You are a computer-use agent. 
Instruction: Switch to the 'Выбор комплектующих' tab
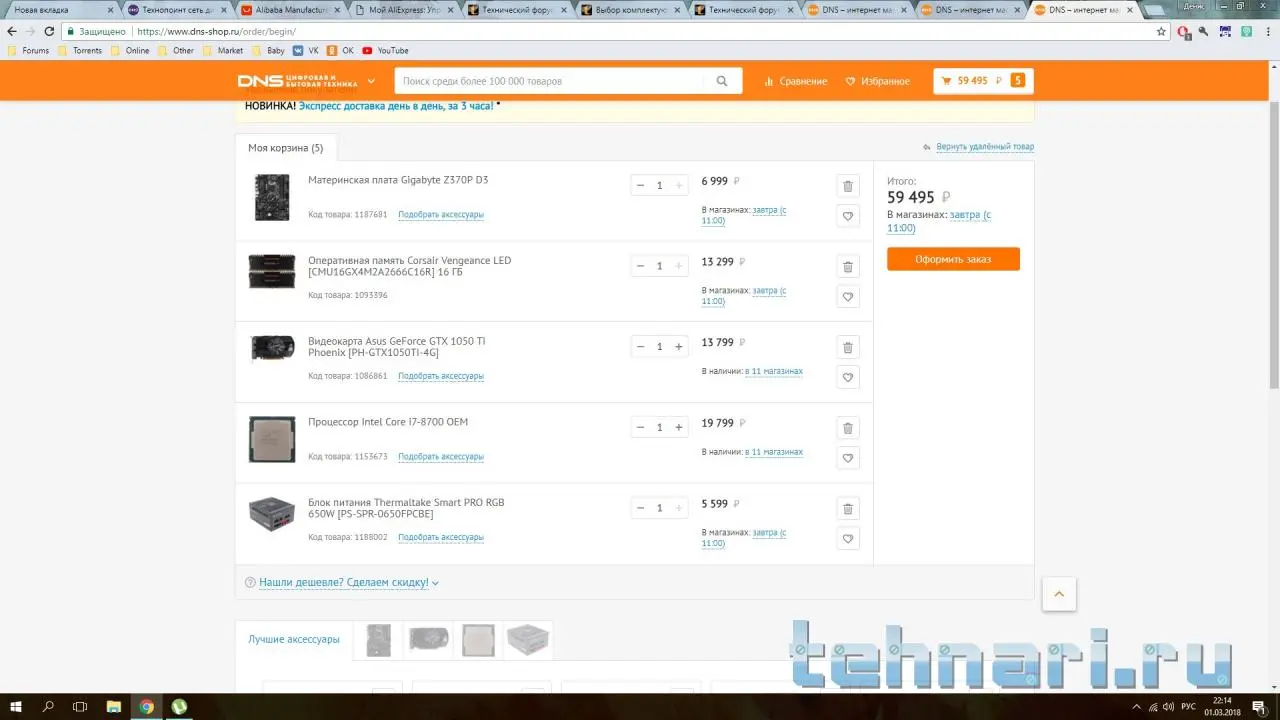631,10
